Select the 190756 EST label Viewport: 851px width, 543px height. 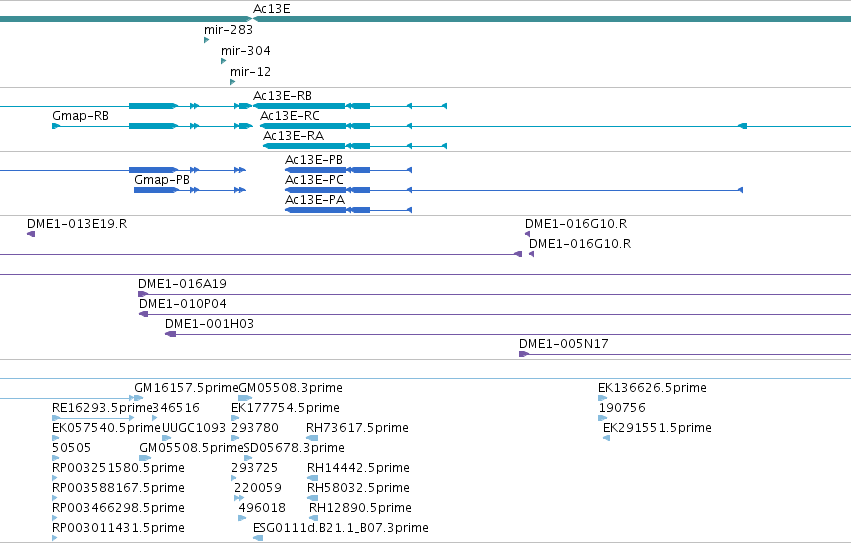(622, 408)
